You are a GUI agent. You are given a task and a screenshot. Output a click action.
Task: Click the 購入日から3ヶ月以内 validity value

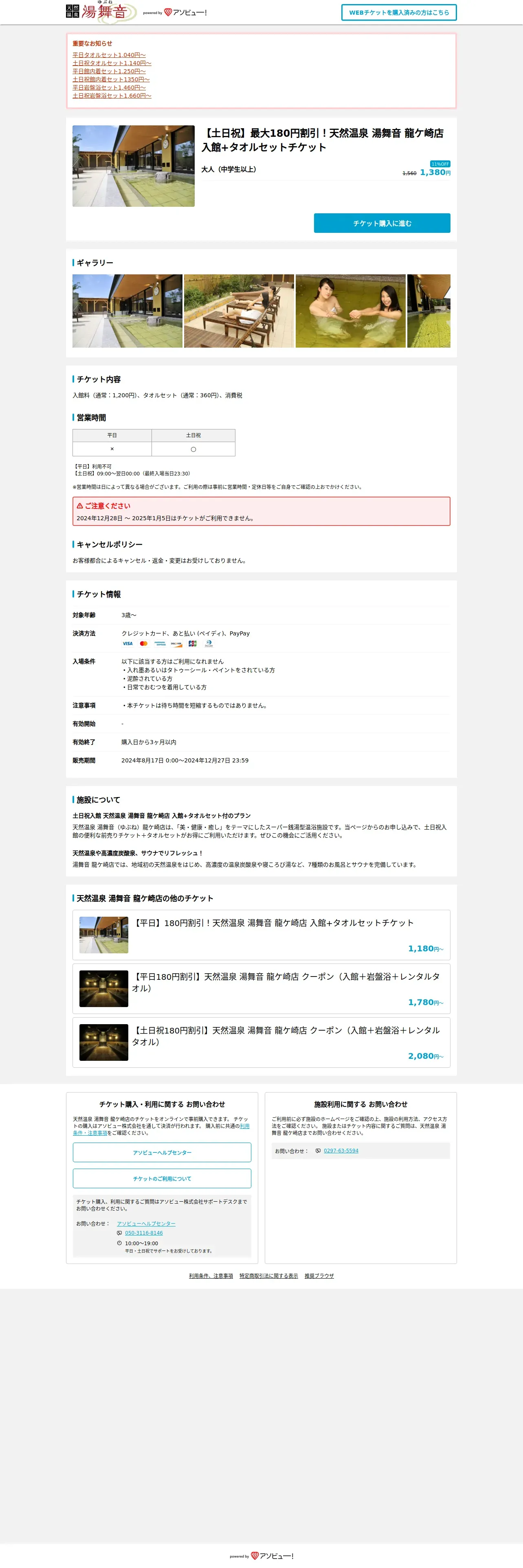click(x=149, y=742)
